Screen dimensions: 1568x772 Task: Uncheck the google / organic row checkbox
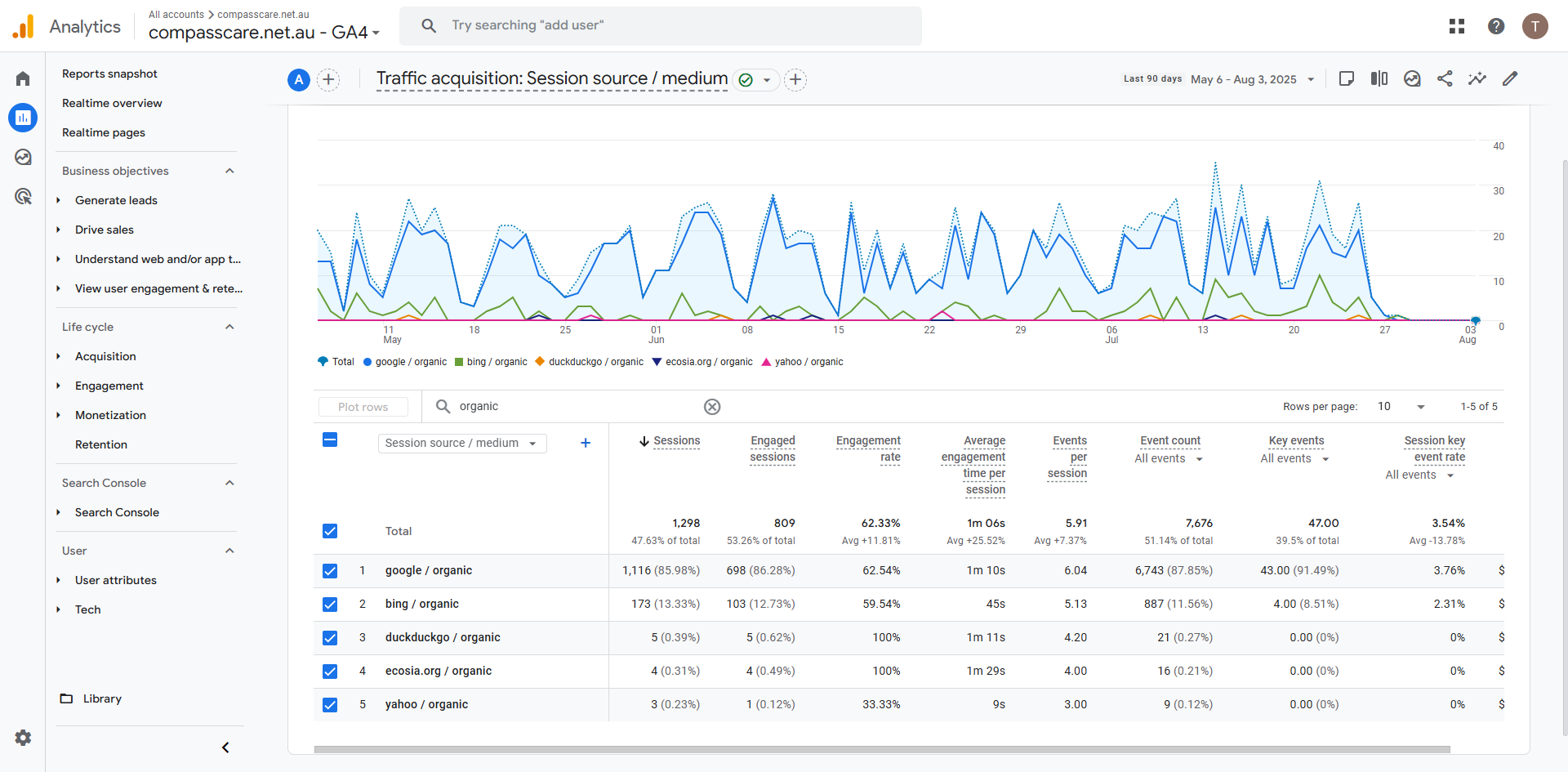click(330, 571)
